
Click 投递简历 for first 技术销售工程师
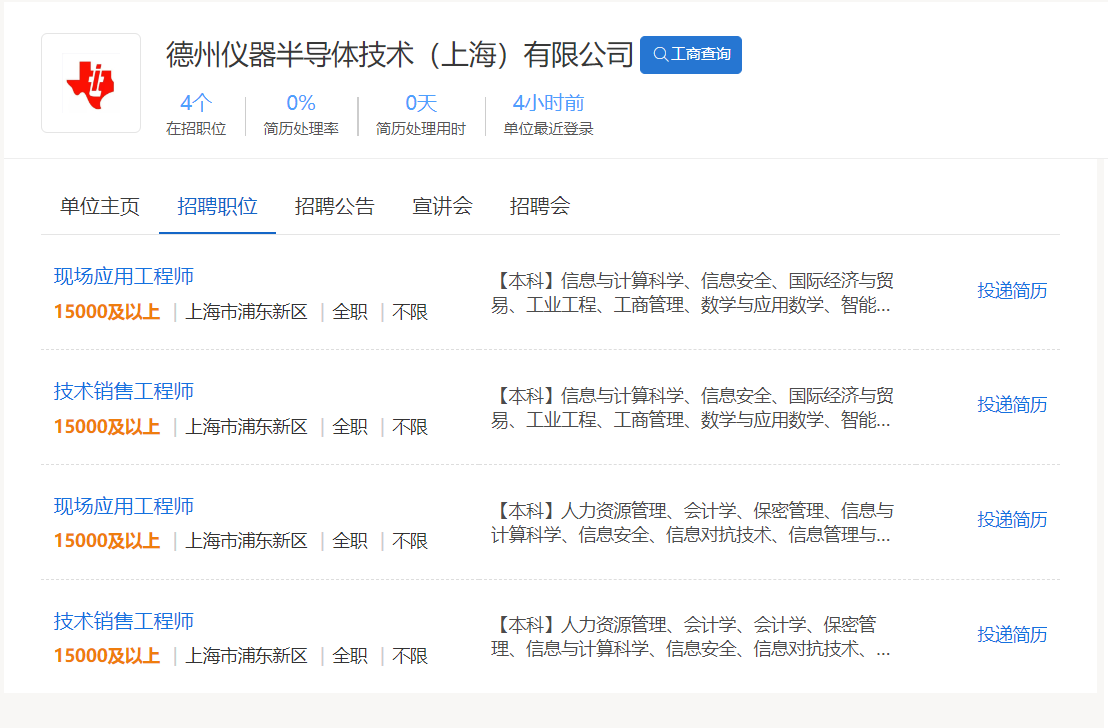point(1012,405)
